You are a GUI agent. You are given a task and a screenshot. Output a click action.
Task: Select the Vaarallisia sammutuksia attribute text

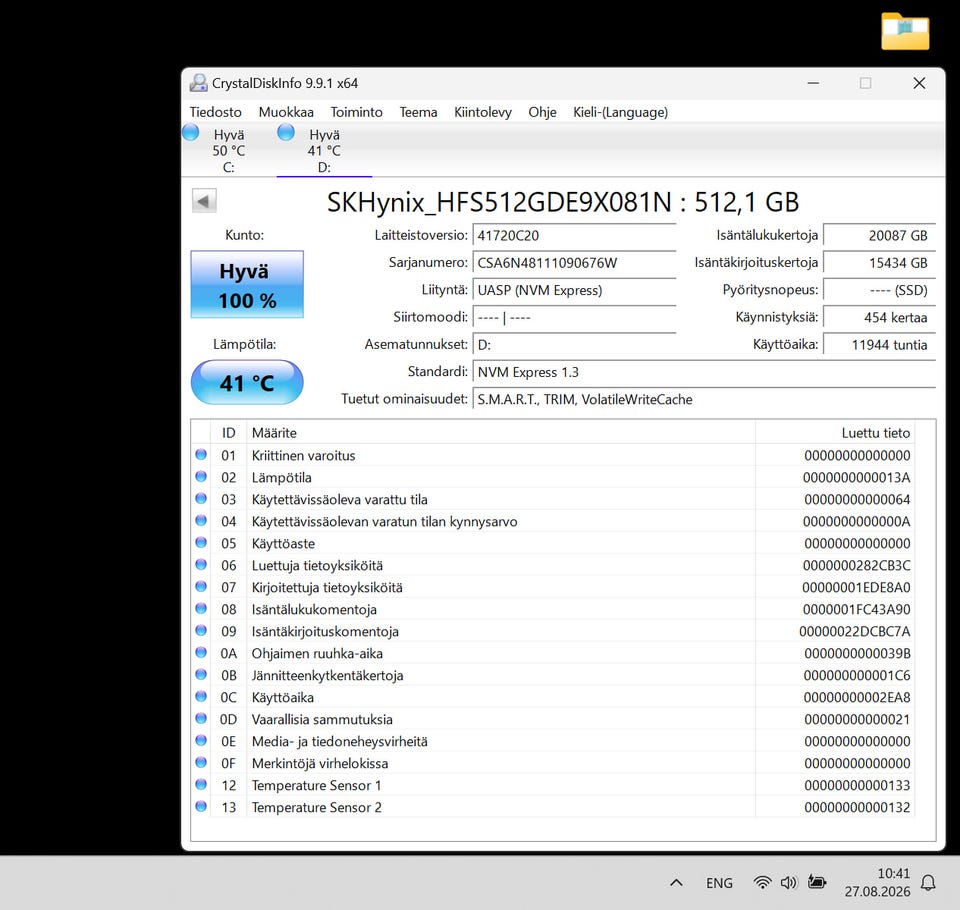322,720
